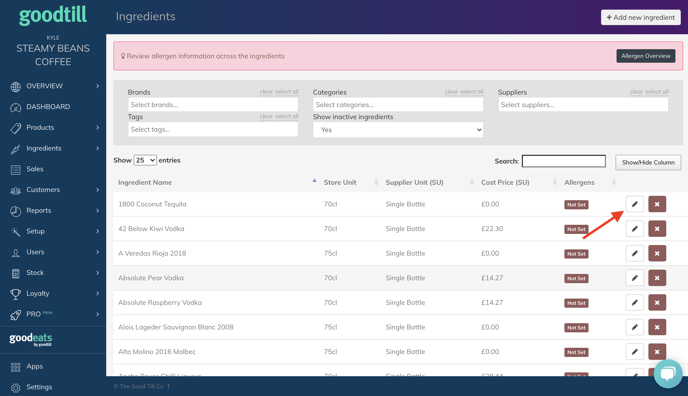Remove Absolute Raspberry Vodka with X icon

657,302
